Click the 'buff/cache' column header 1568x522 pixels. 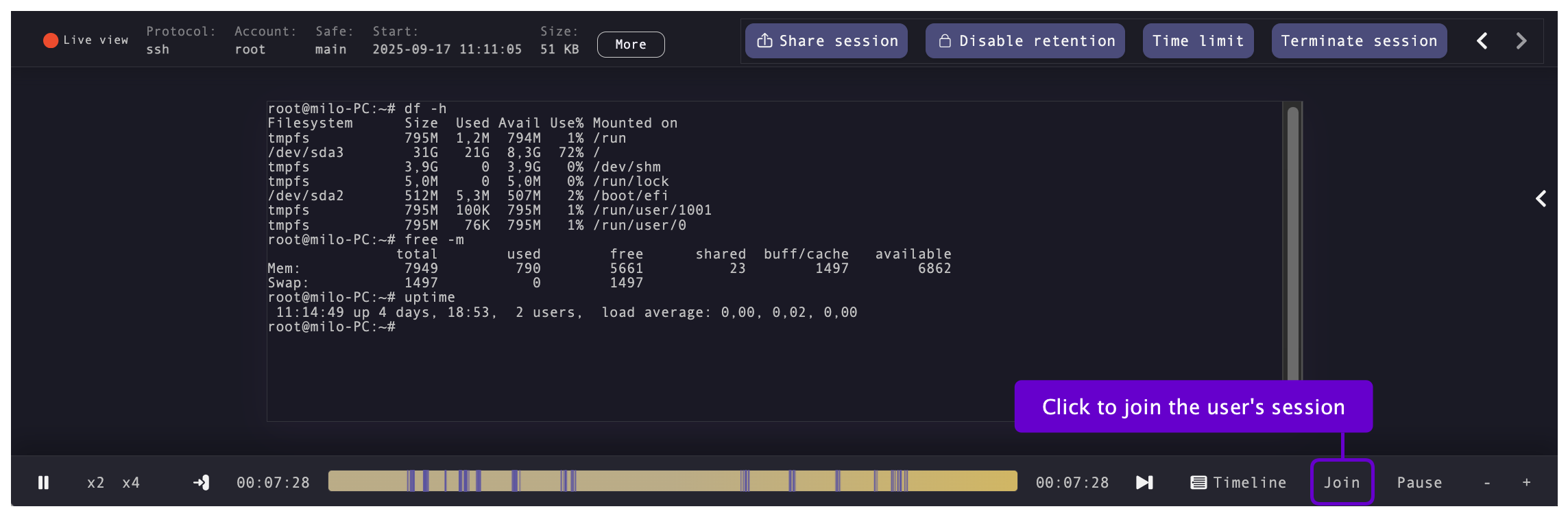[806, 254]
